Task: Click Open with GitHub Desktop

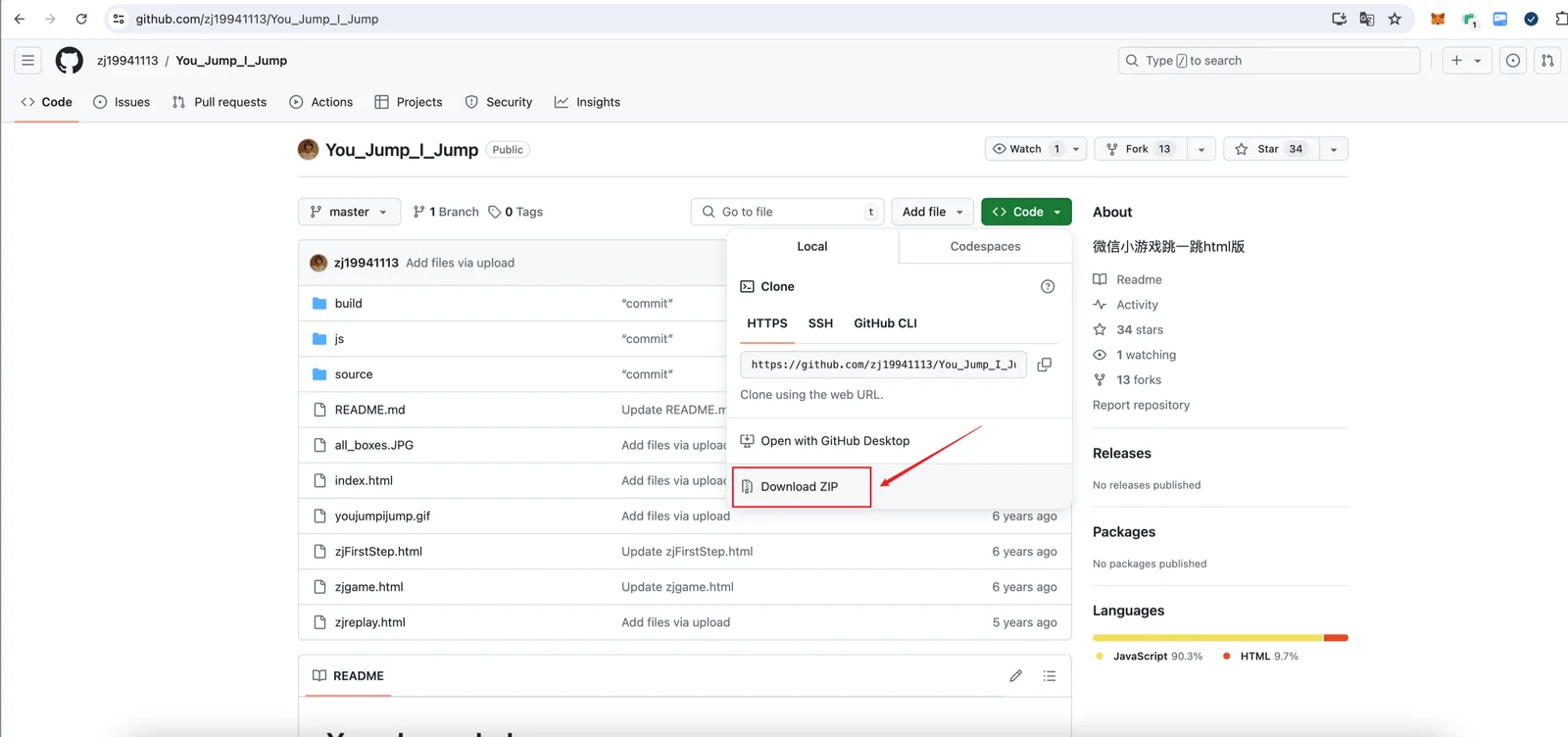Action: point(825,441)
